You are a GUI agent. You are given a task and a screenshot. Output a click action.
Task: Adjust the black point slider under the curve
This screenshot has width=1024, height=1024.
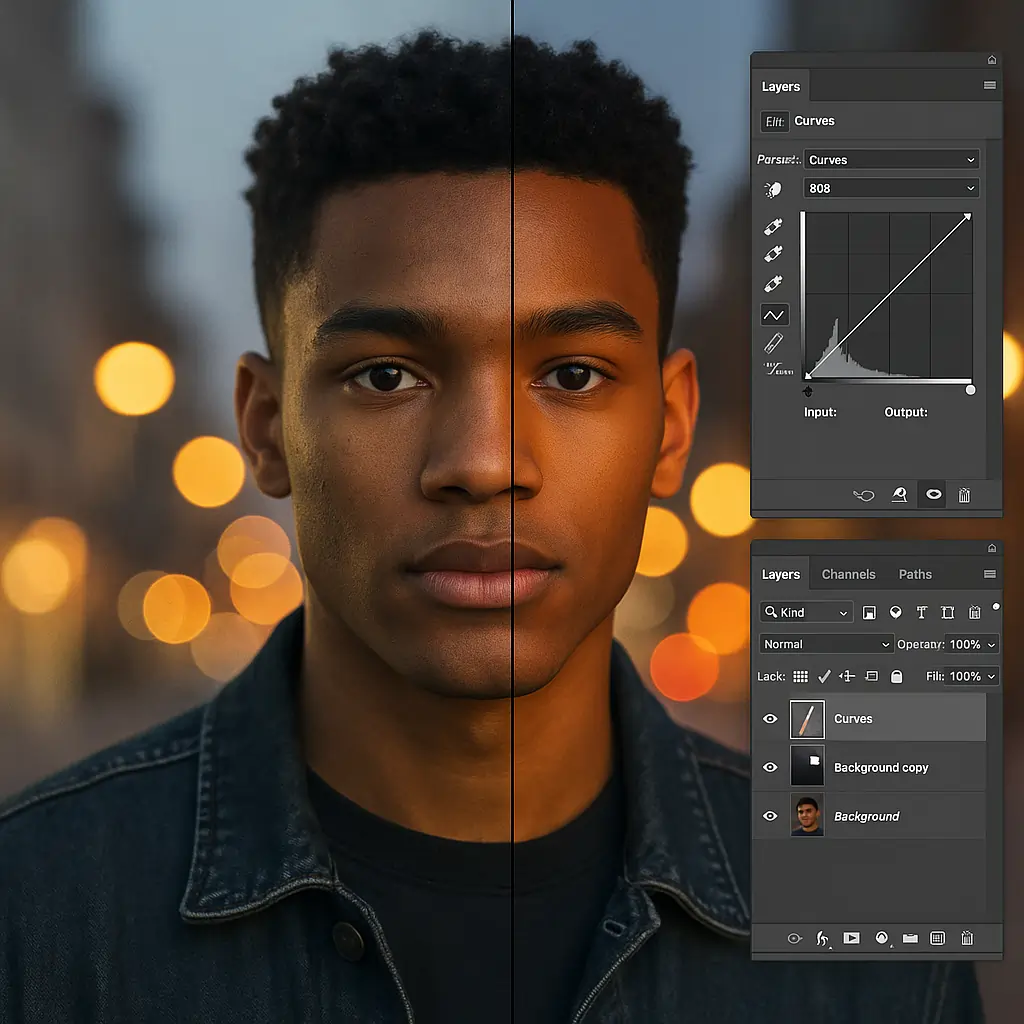click(x=808, y=391)
